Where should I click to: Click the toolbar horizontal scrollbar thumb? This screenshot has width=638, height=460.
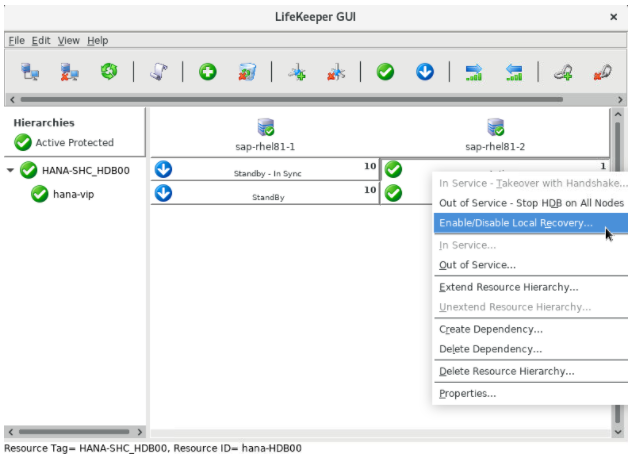[x=291, y=99]
